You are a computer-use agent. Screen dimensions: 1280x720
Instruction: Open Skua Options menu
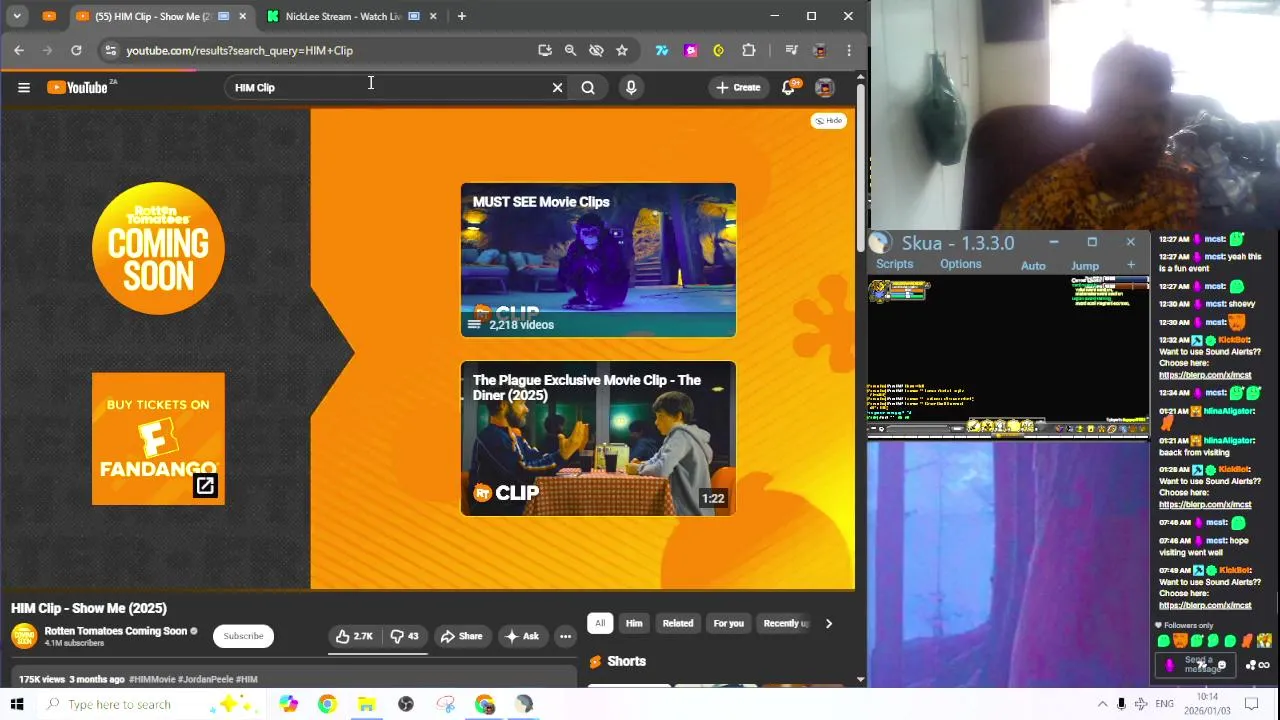(x=960, y=264)
